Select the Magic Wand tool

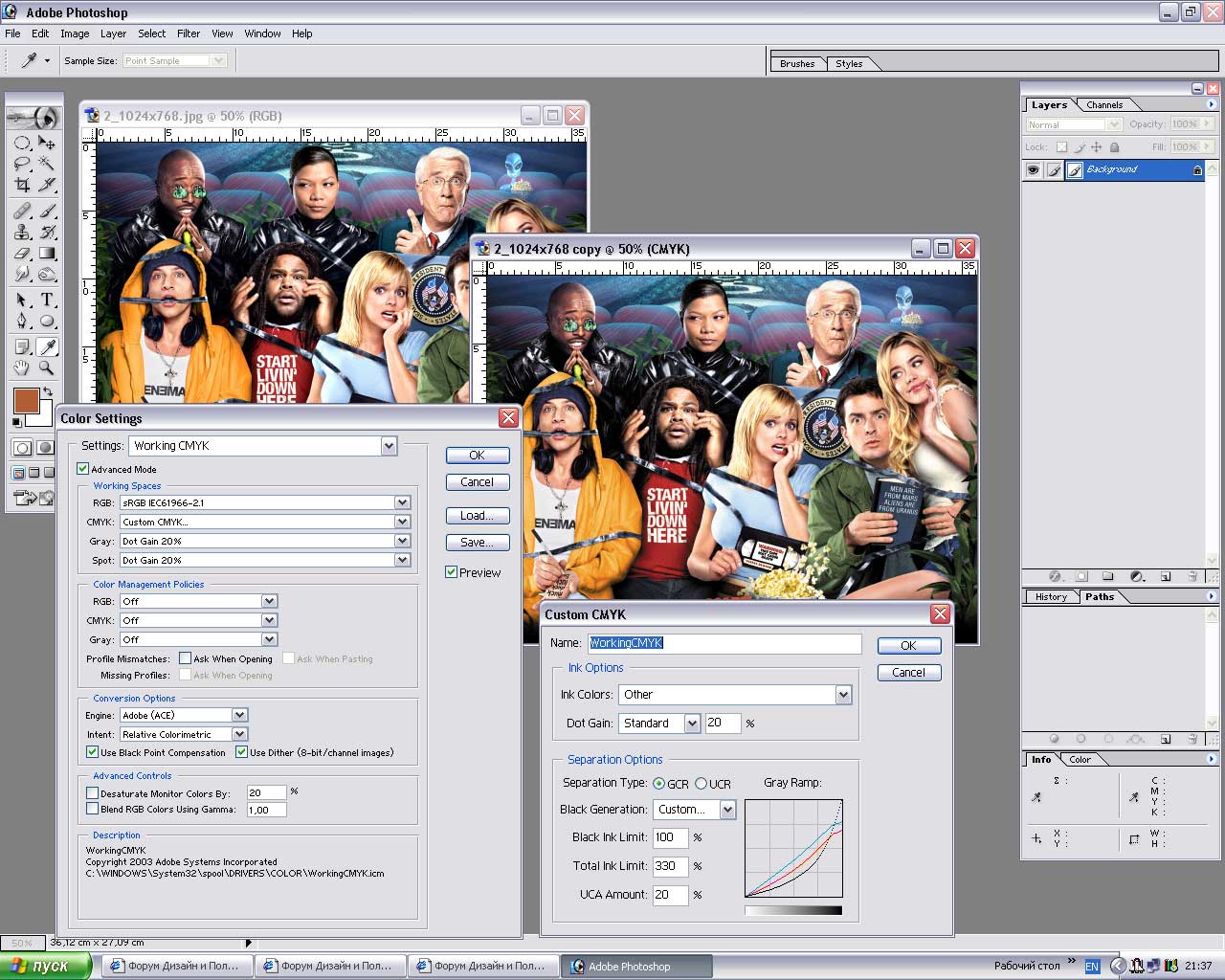pos(46,164)
